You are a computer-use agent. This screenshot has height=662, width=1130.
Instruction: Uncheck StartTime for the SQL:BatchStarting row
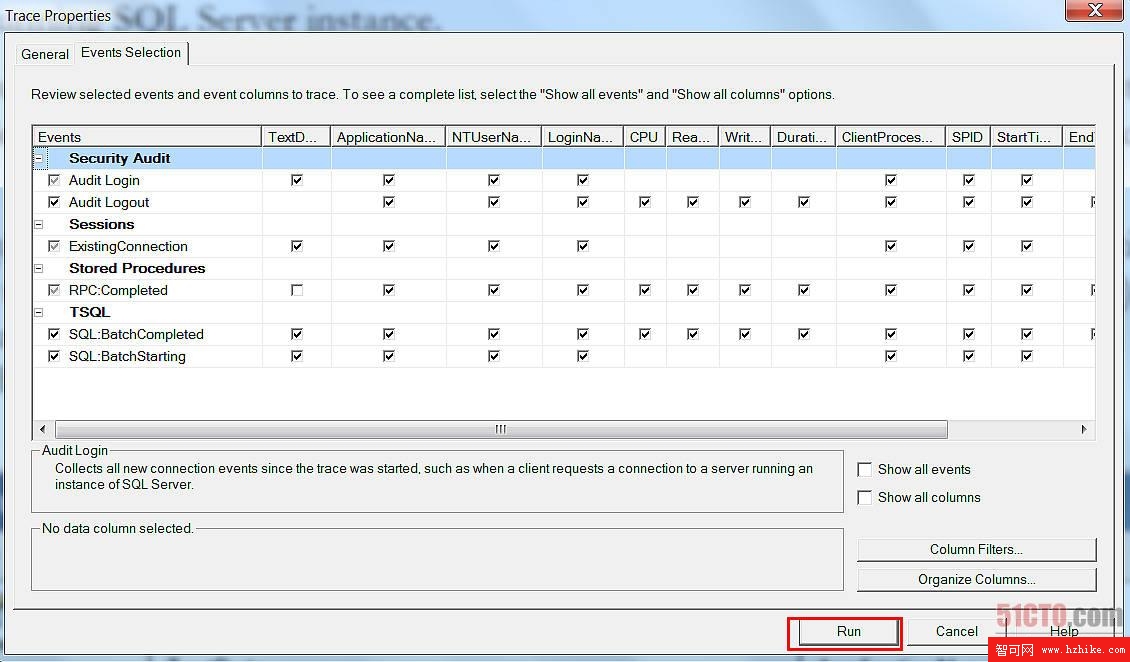[x=1027, y=356]
